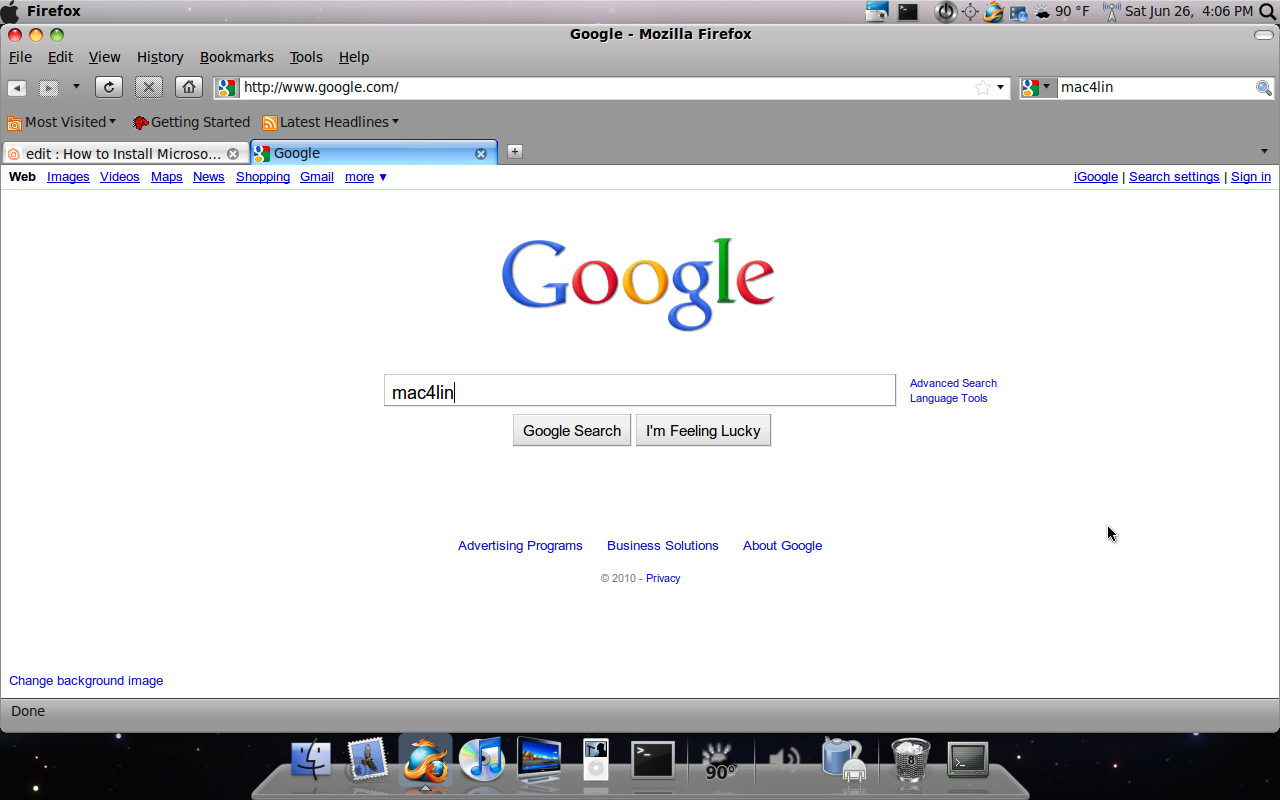Click the search bar magnifier icon
This screenshot has width=1280, height=800.
pos(1264,88)
